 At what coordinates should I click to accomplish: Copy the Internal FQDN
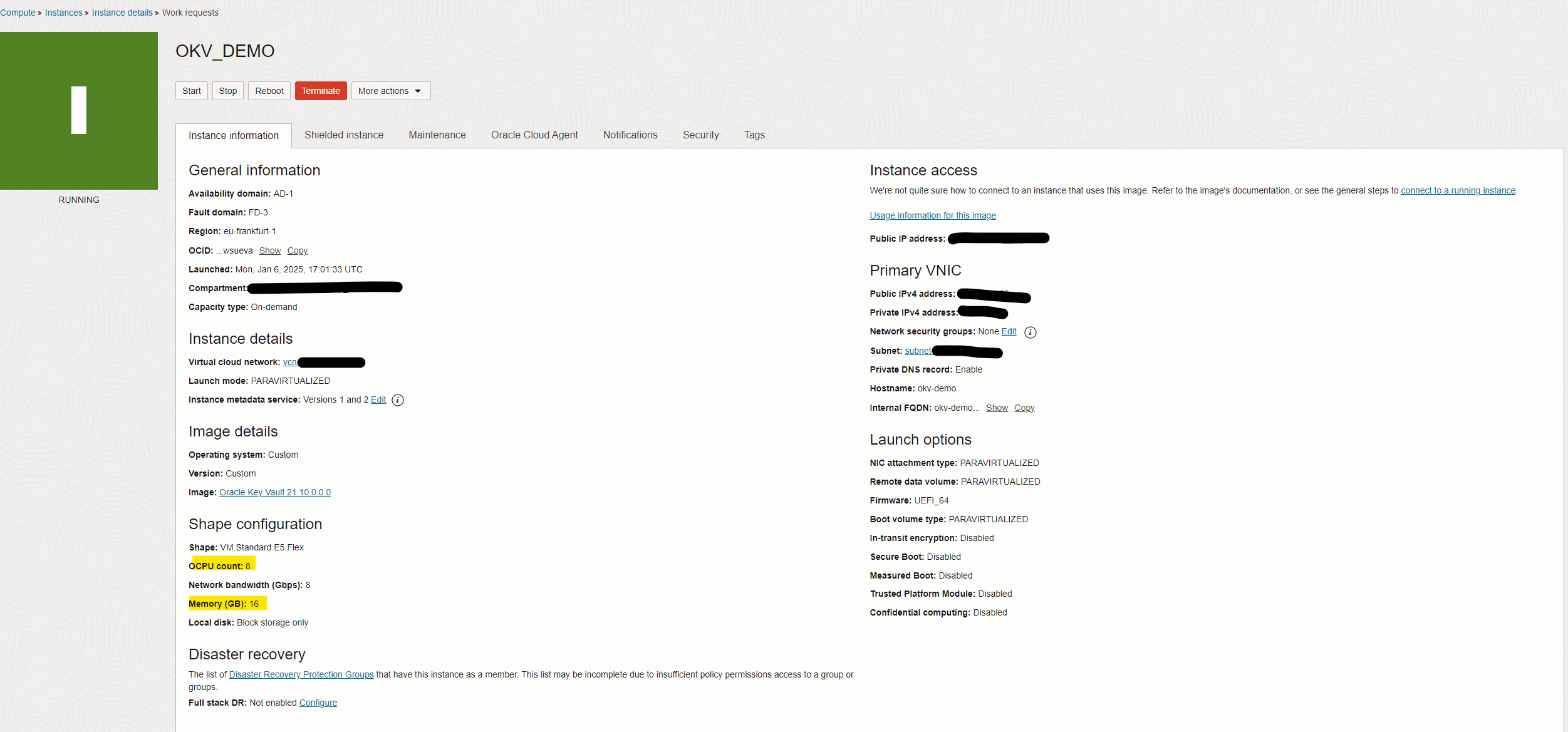(1024, 408)
